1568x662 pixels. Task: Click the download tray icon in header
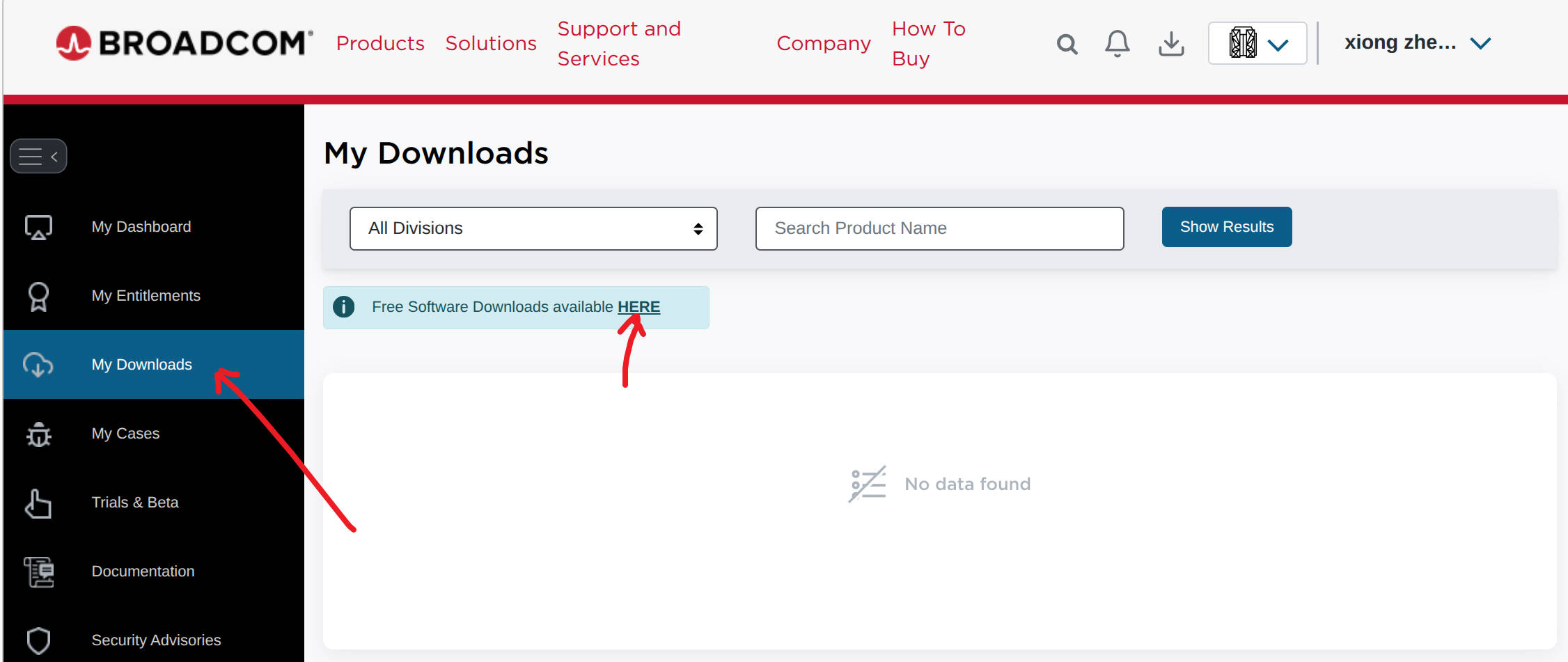click(x=1171, y=44)
